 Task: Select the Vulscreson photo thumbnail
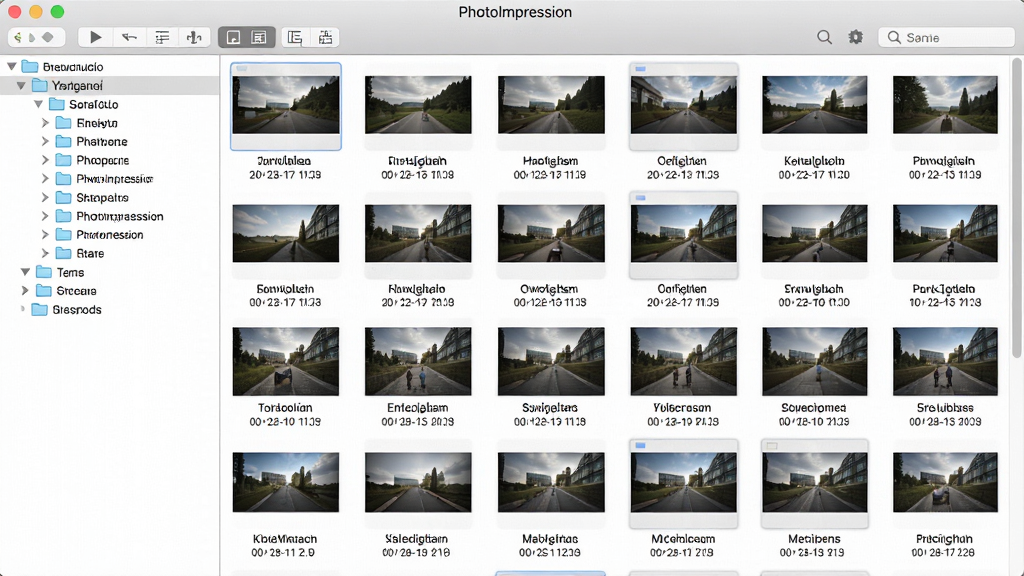[x=683, y=361]
